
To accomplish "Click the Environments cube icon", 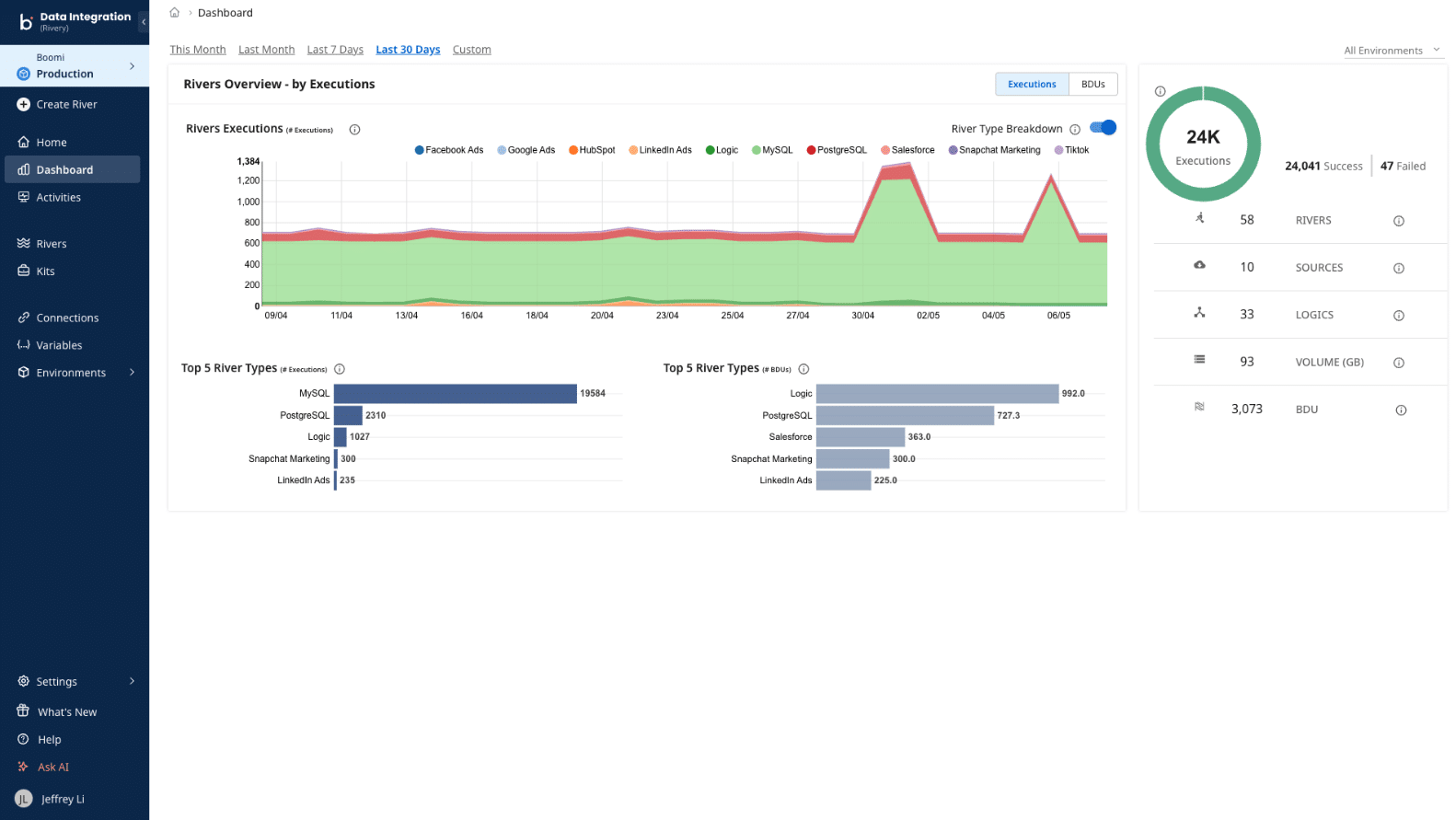I will 24,373.
